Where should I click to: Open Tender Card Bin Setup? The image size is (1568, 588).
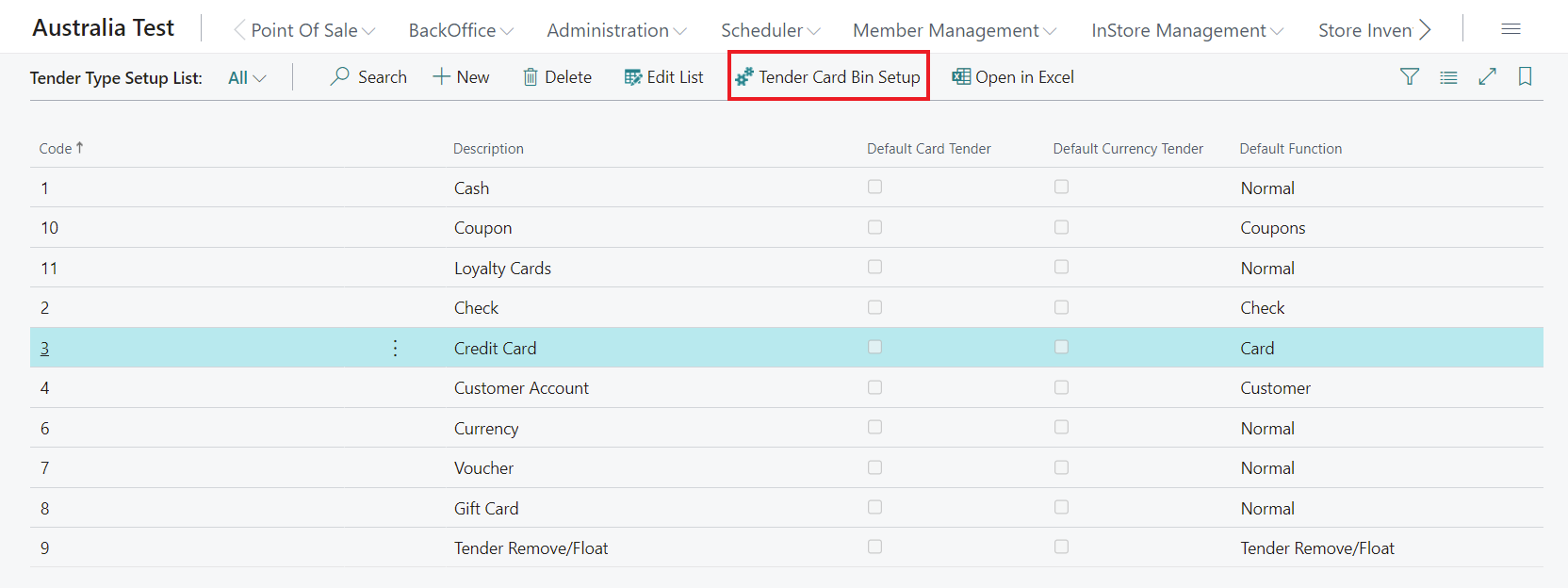click(828, 77)
